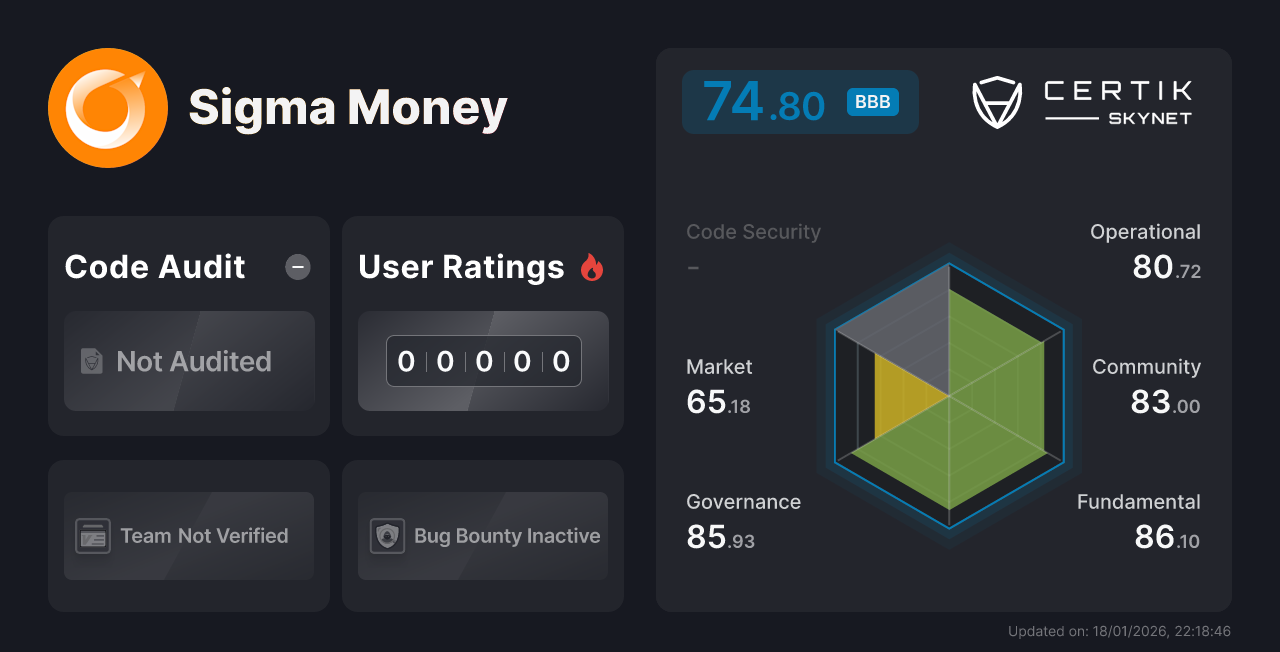Click the ID card icon beside Team Not Verified
Viewport: 1280px width, 652px height.
[93, 536]
